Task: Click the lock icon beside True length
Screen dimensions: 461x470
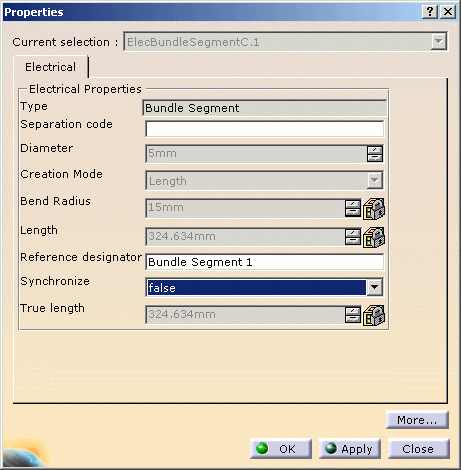Action: coord(374,315)
